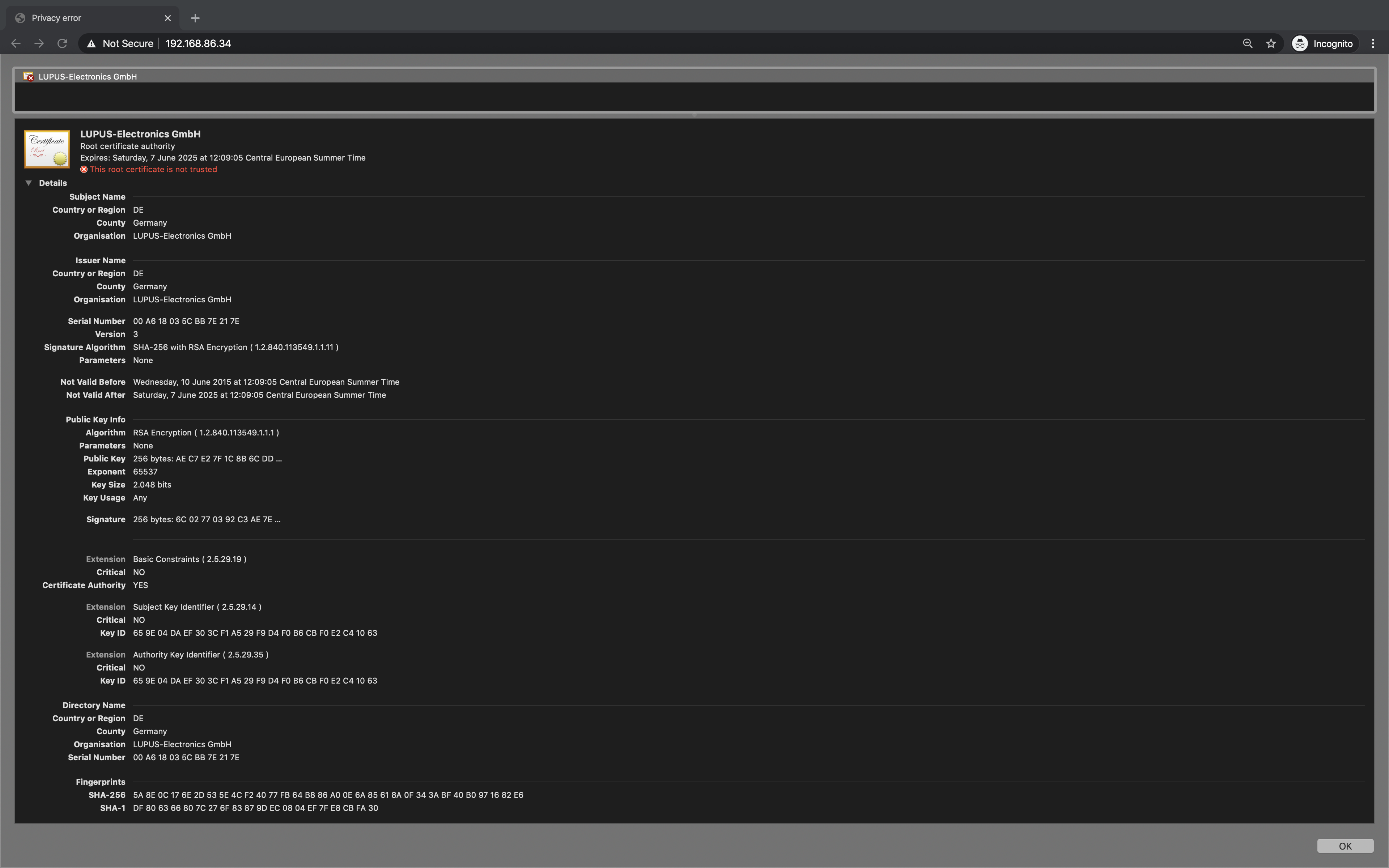Open a new tab with plus icon
The width and height of the screenshot is (1389, 868).
coord(195,18)
